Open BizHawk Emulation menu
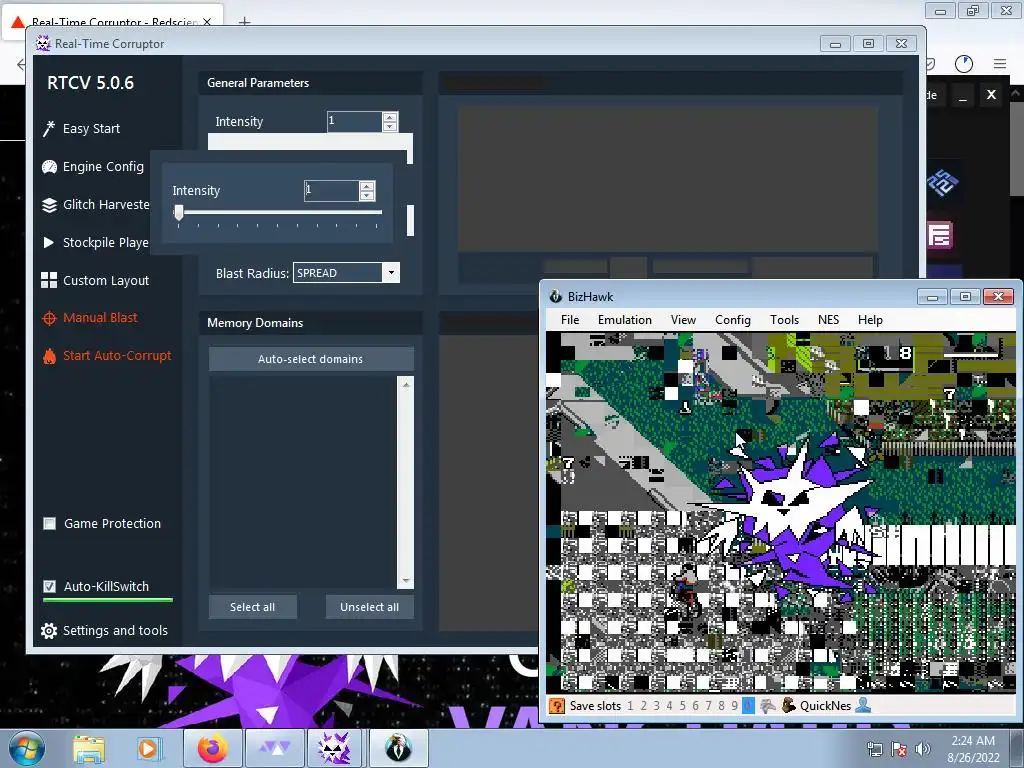 tap(625, 320)
